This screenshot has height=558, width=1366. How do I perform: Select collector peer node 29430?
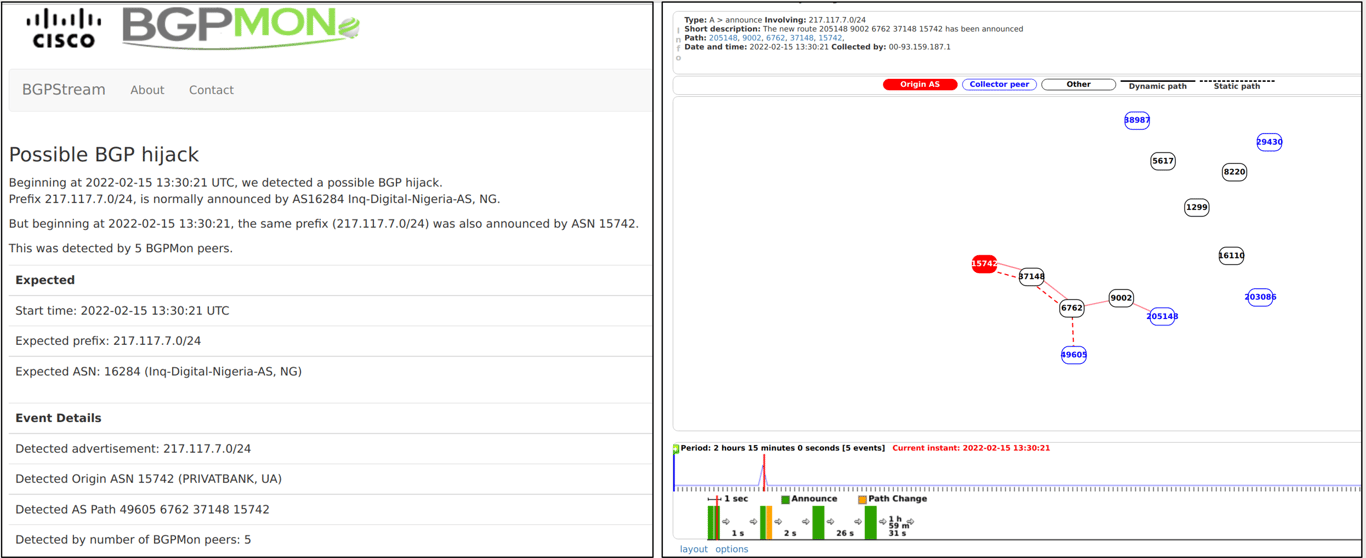pos(1269,142)
